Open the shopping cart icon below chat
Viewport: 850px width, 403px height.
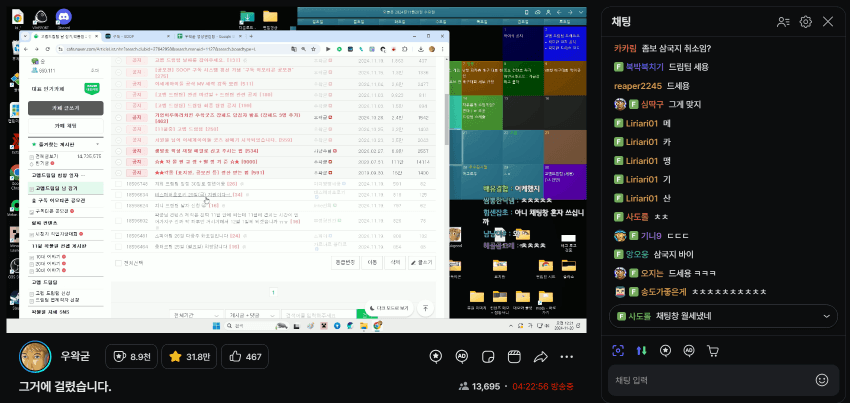pos(713,351)
